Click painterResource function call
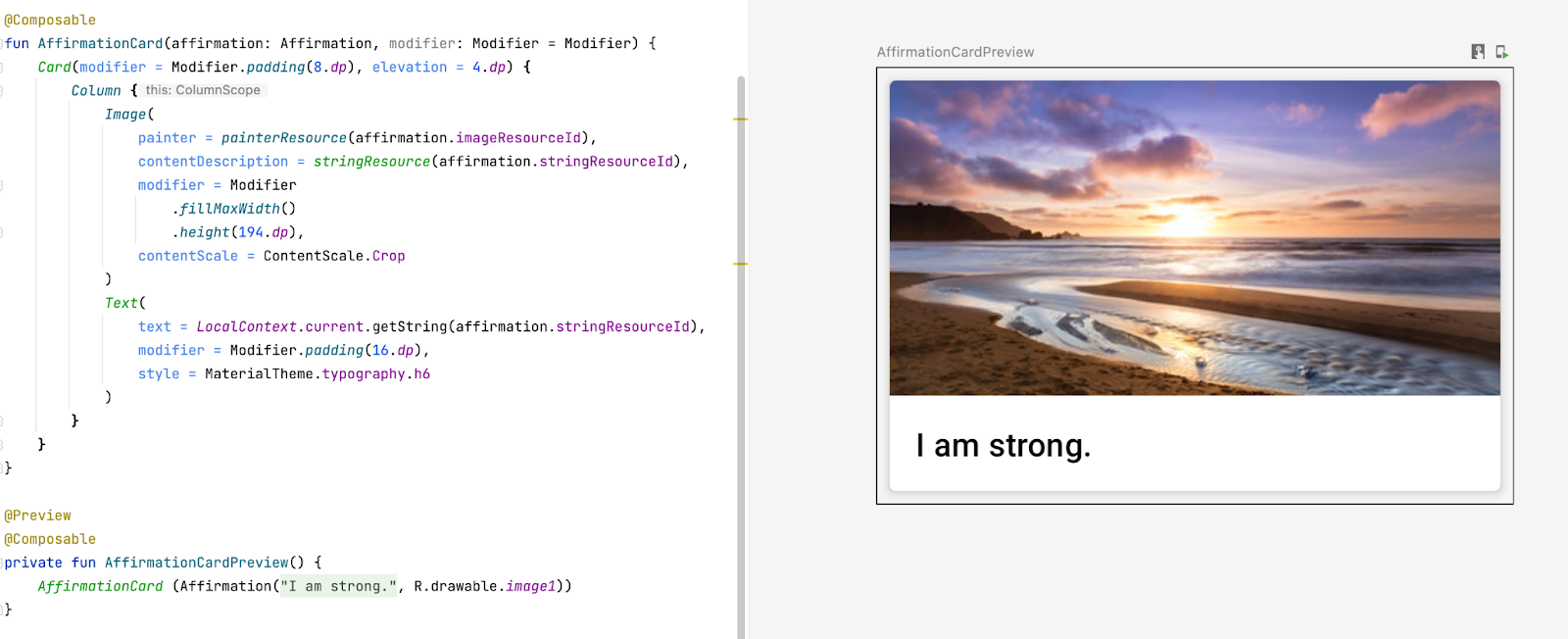 (x=283, y=138)
